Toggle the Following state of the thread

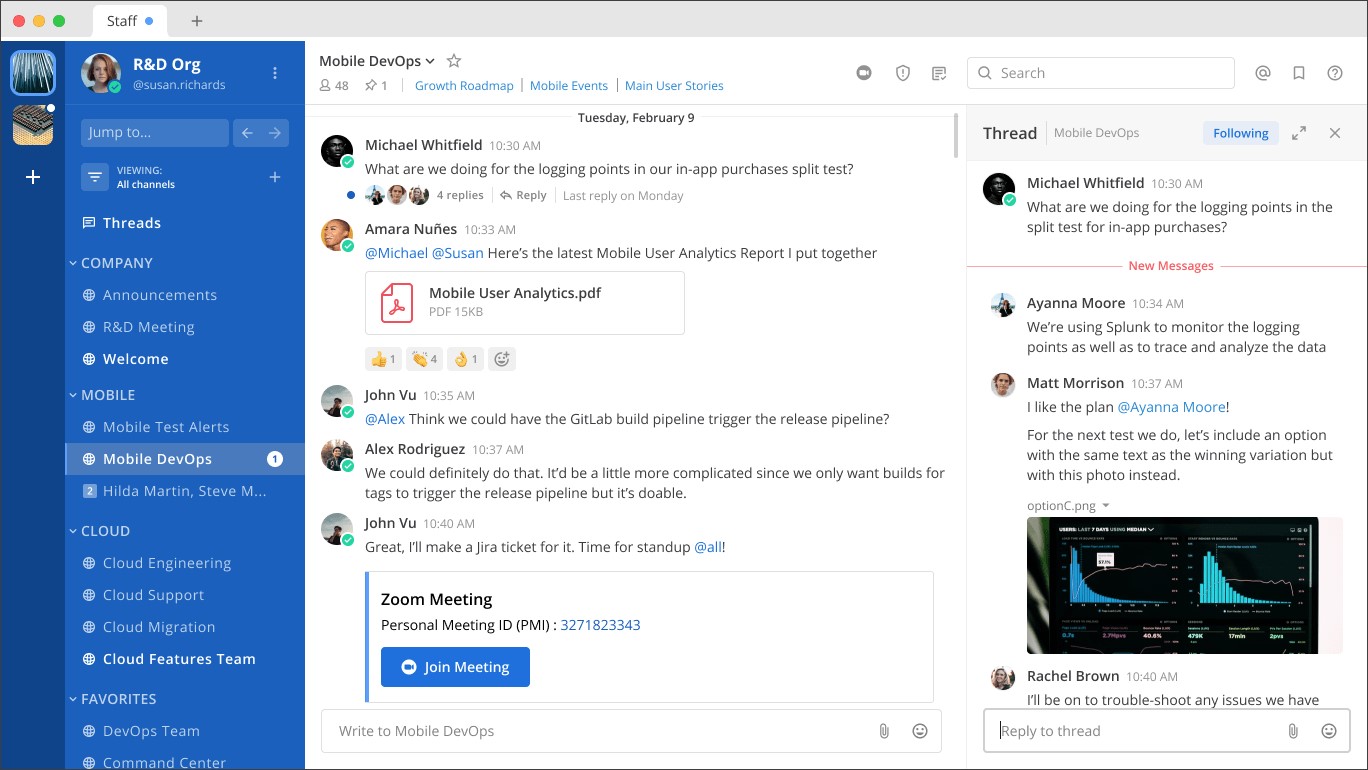point(1240,133)
